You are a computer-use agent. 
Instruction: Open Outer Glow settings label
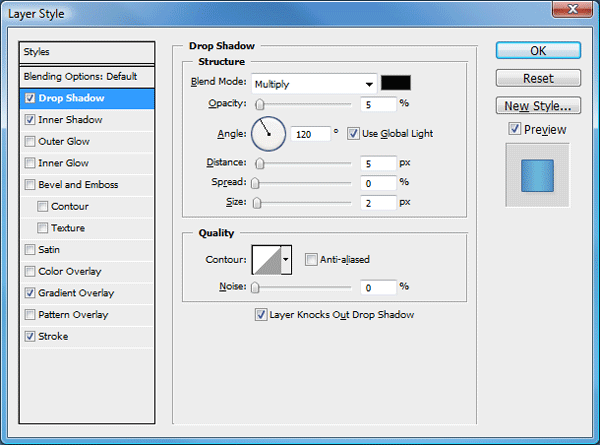(x=64, y=142)
